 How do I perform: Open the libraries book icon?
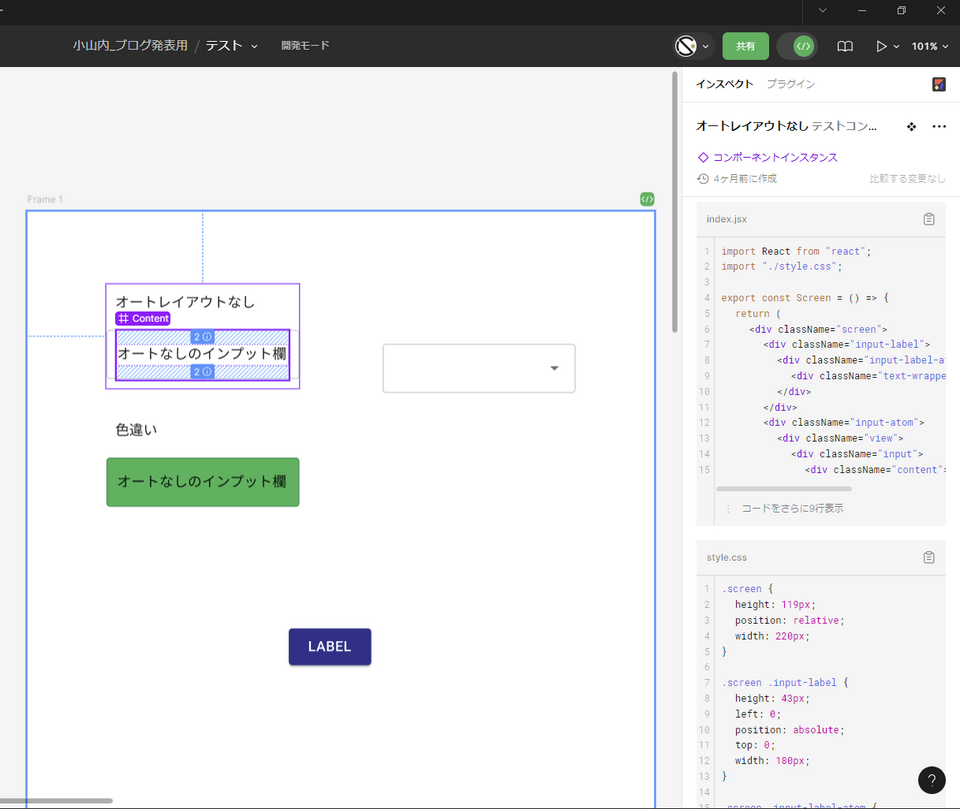pos(845,46)
